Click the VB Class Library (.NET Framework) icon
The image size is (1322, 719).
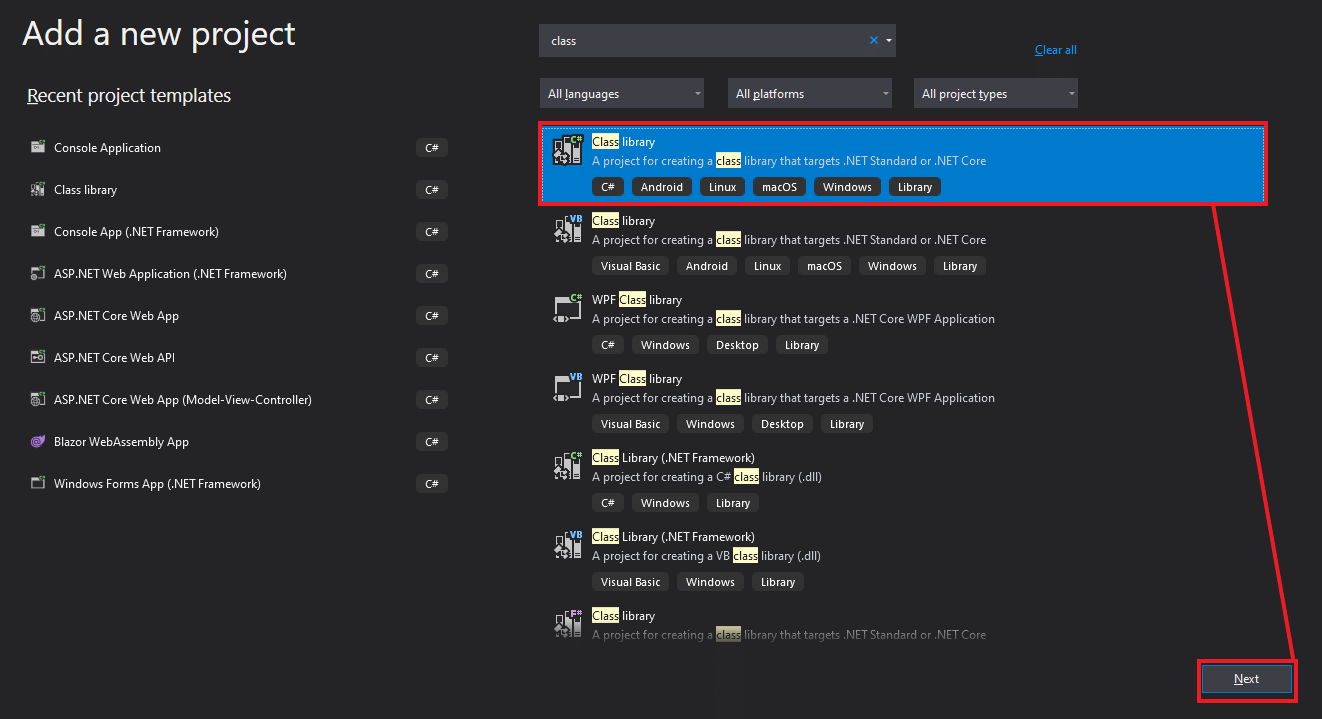click(x=568, y=546)
